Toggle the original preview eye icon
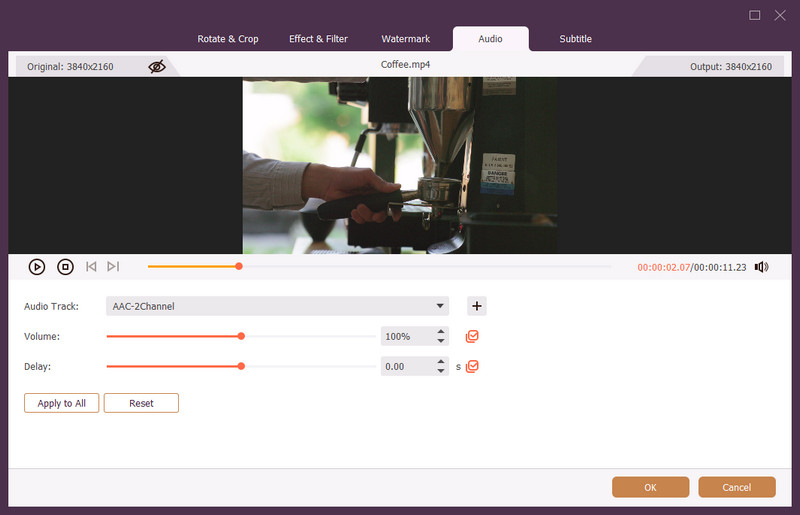800x515 pixels. click(157, 66)
